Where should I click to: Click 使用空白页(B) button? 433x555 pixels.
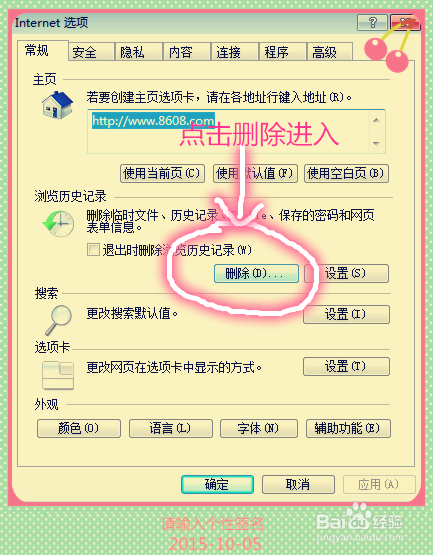pos(346,173)
